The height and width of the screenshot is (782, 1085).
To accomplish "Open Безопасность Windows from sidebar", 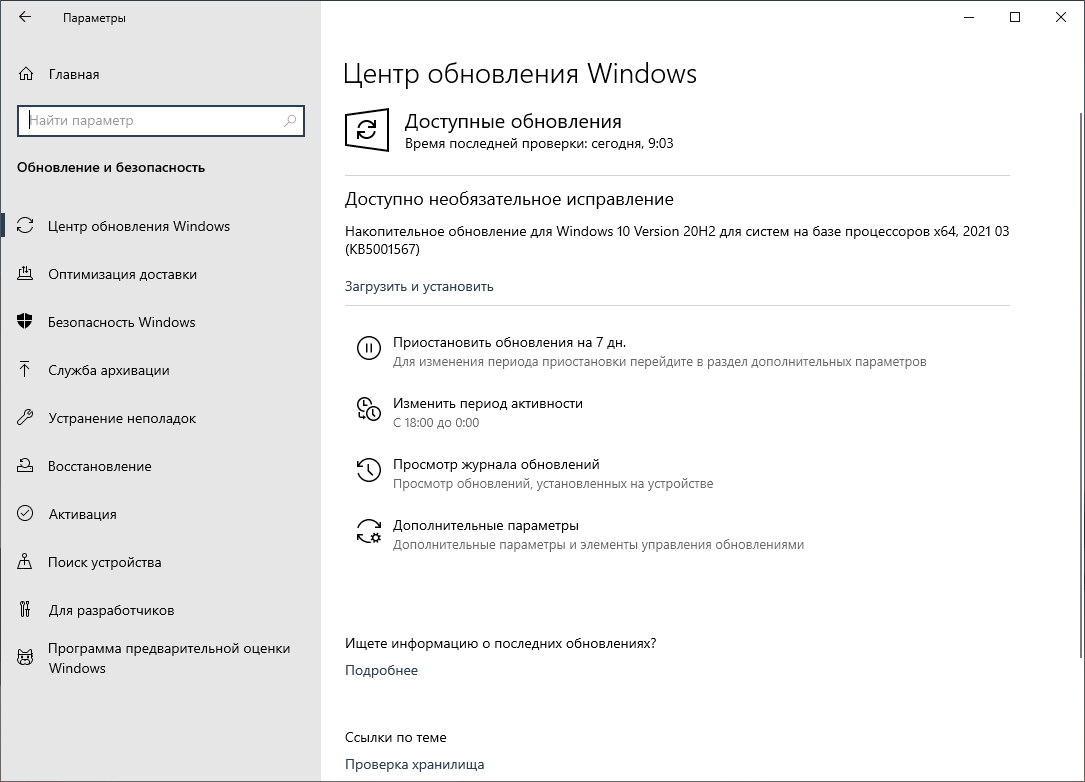I will coord(120,322).
